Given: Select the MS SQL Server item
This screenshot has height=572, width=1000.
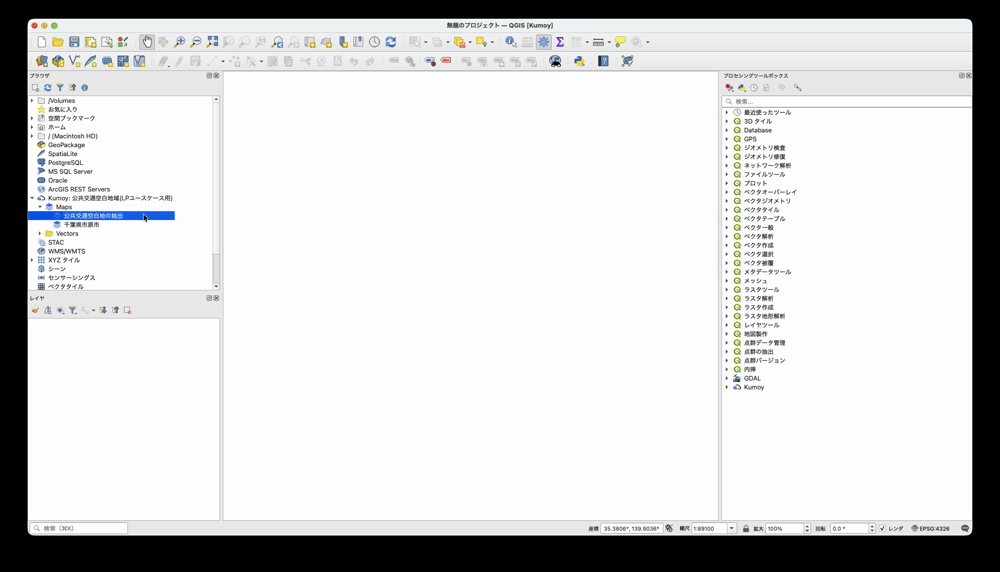Looking at the screenshot, I should point(70,172).
